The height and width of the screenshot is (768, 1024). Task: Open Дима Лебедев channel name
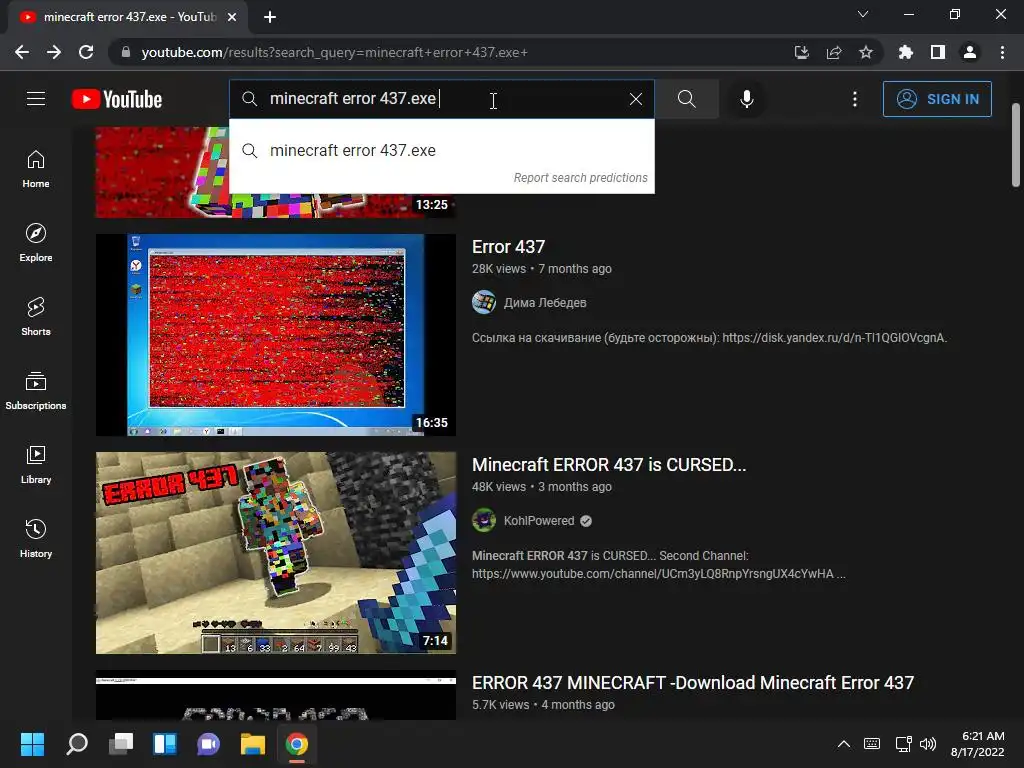pyautogui.click(x=545, y=302)
